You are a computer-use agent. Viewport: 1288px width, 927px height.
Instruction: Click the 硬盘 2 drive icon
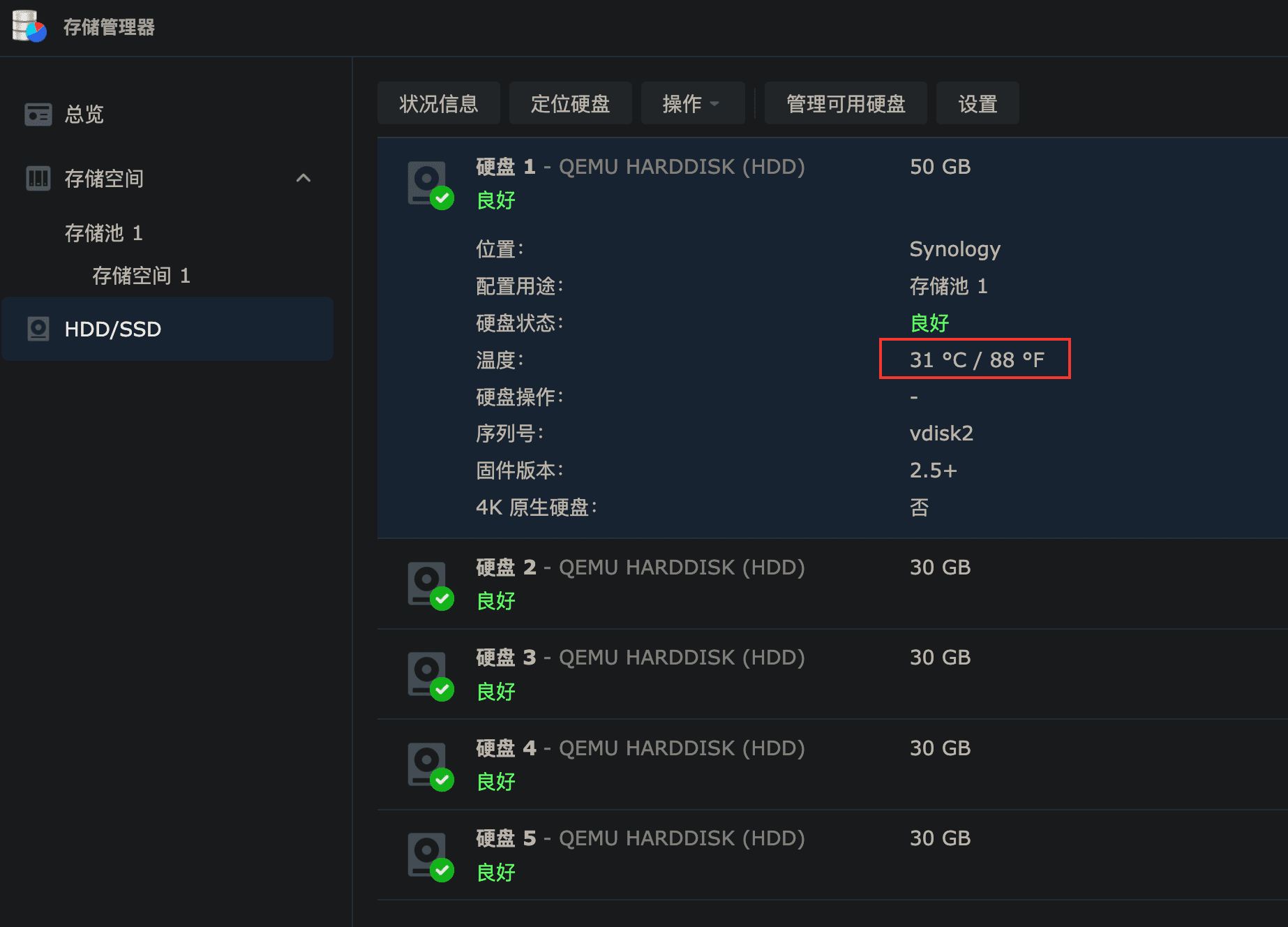(x=430, y=586)
